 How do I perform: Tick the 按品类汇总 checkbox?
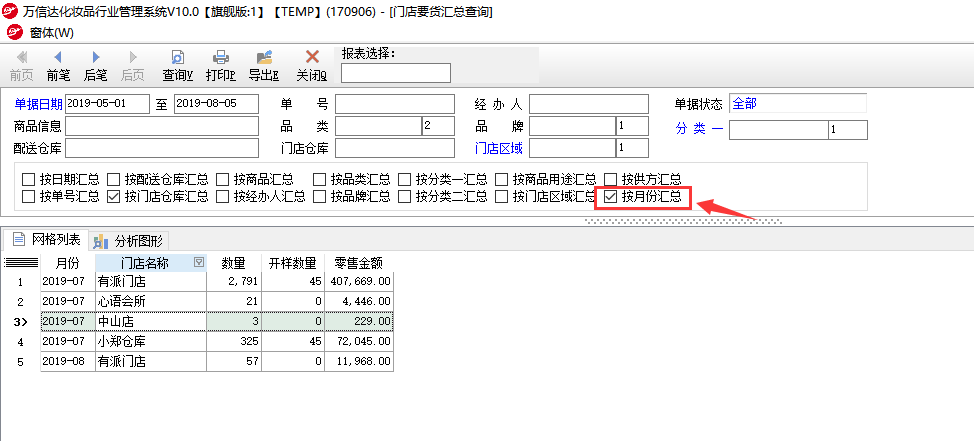[x=319, y=180]
